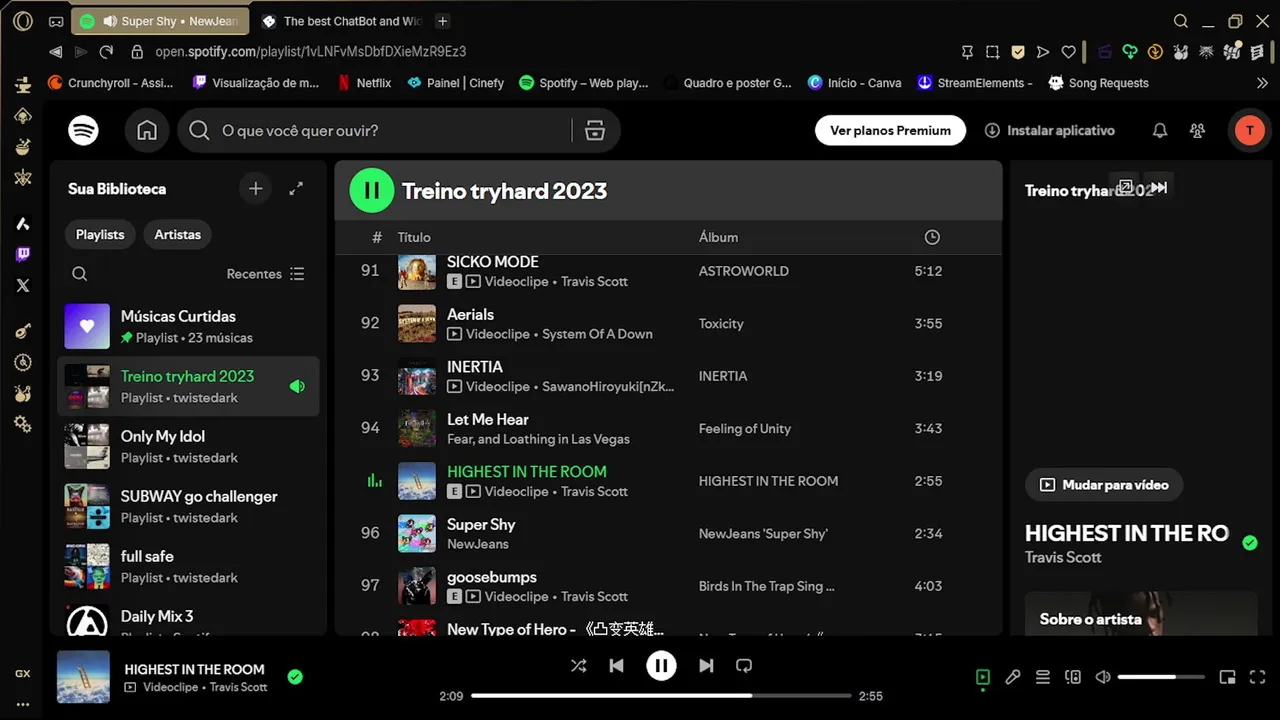The image size is (1280, 720).
Task: Open NewJeans artist link on Super Shy
Action: click(x=478, y=544)
